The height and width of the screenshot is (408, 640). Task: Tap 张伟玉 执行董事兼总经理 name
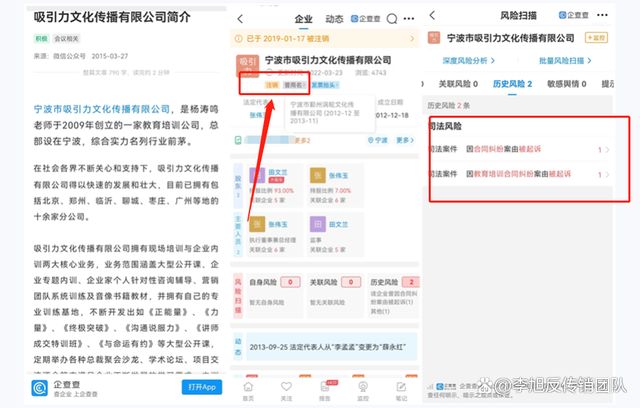(278, 224)
